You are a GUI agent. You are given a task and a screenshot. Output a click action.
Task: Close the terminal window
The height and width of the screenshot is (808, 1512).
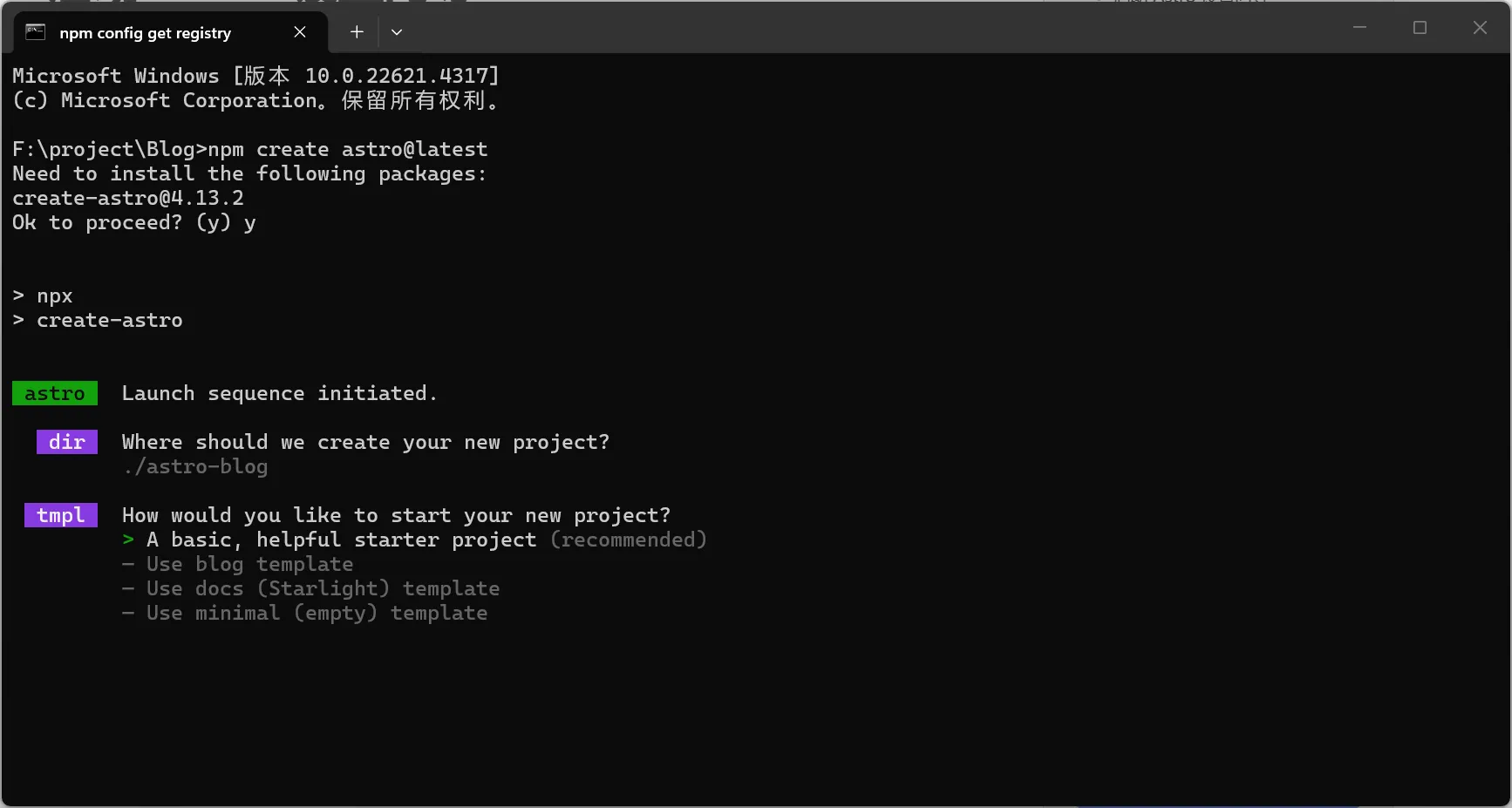(1480, 28)
